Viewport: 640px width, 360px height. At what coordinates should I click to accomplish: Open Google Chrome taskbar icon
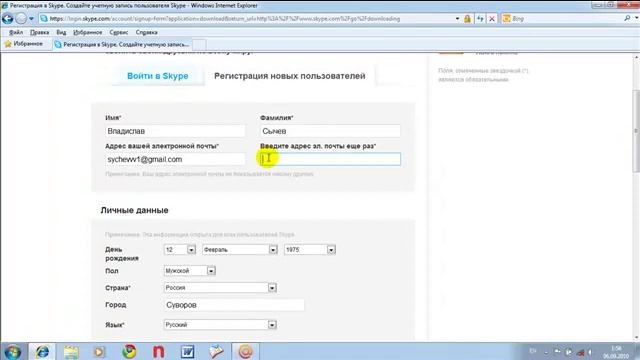point(129,351)
